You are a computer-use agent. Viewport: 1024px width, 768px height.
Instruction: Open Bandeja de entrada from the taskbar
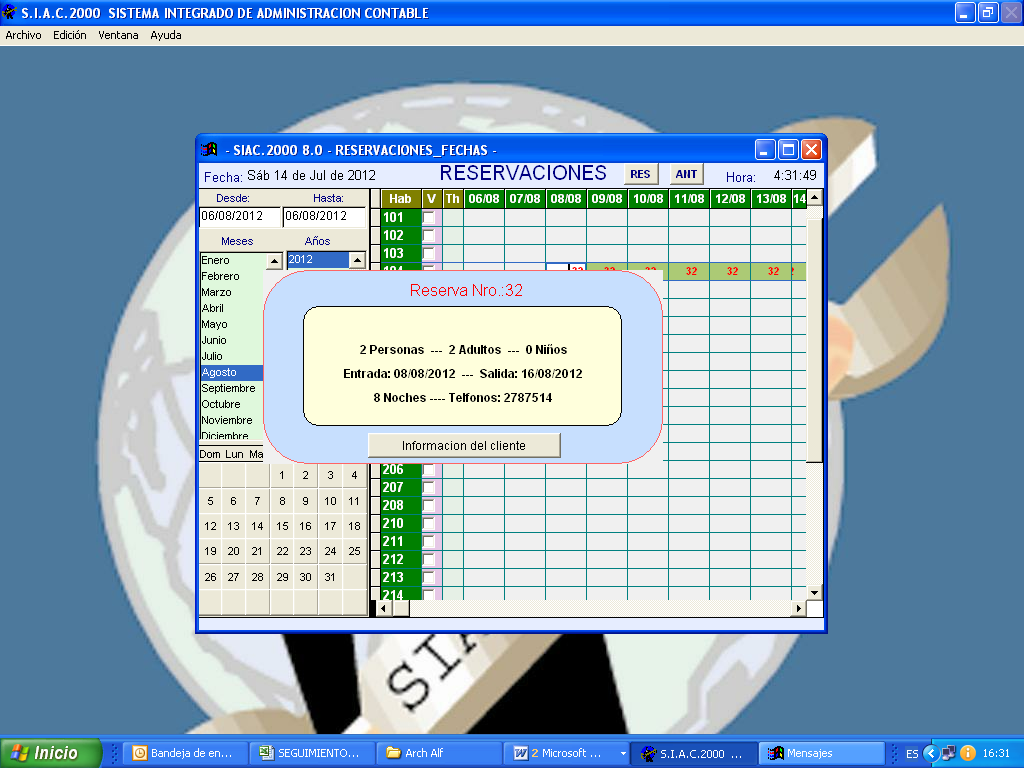[184, 753]
